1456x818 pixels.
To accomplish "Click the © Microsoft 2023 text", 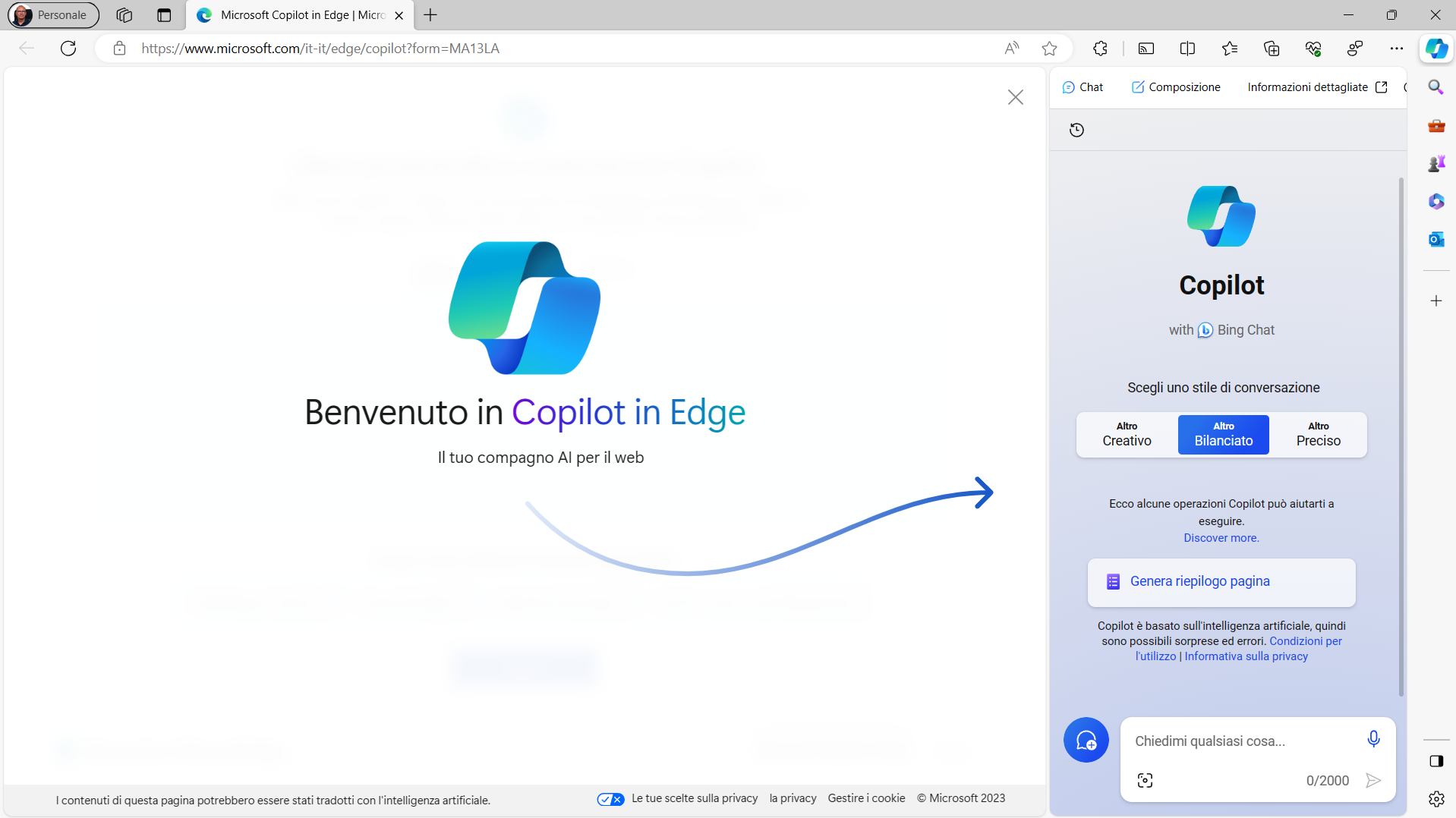I will (x=961, y=798).
